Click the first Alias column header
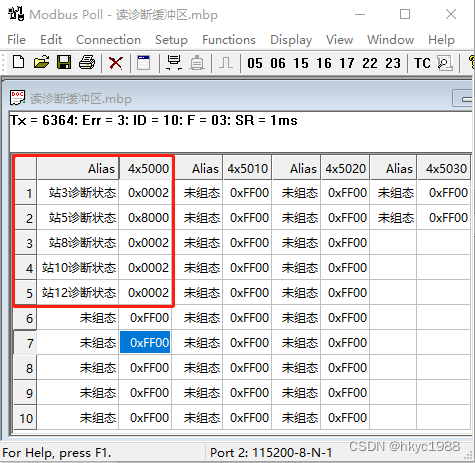The height and width of the screenshot is (463, 475). 78,168
